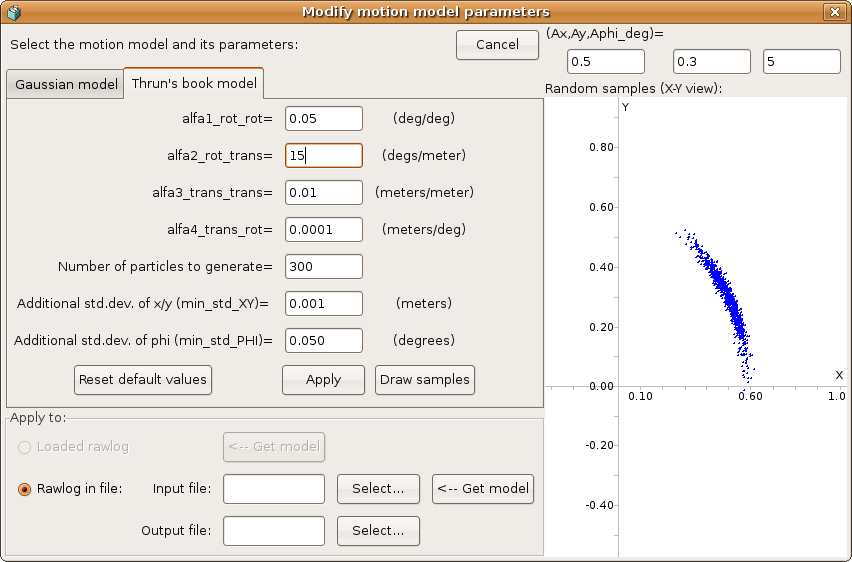Focus the alfa1_rot_rot input field

(323, 119)
